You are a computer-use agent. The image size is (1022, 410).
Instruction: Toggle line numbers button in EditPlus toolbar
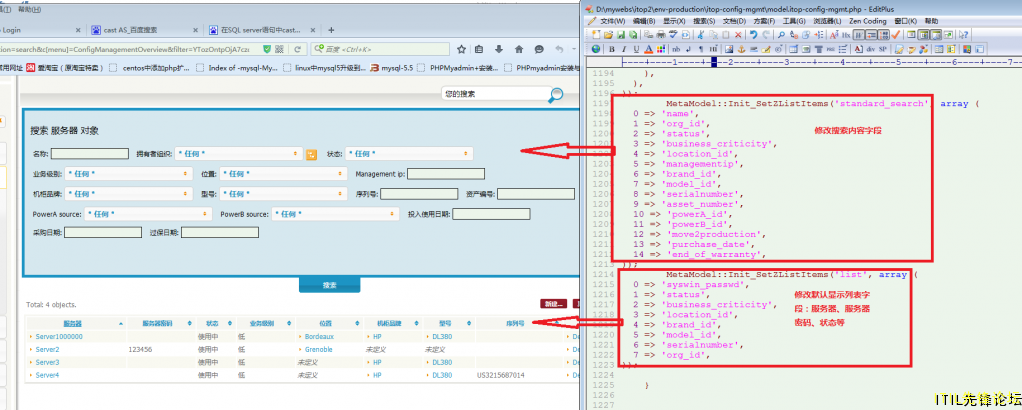point(884,35)
